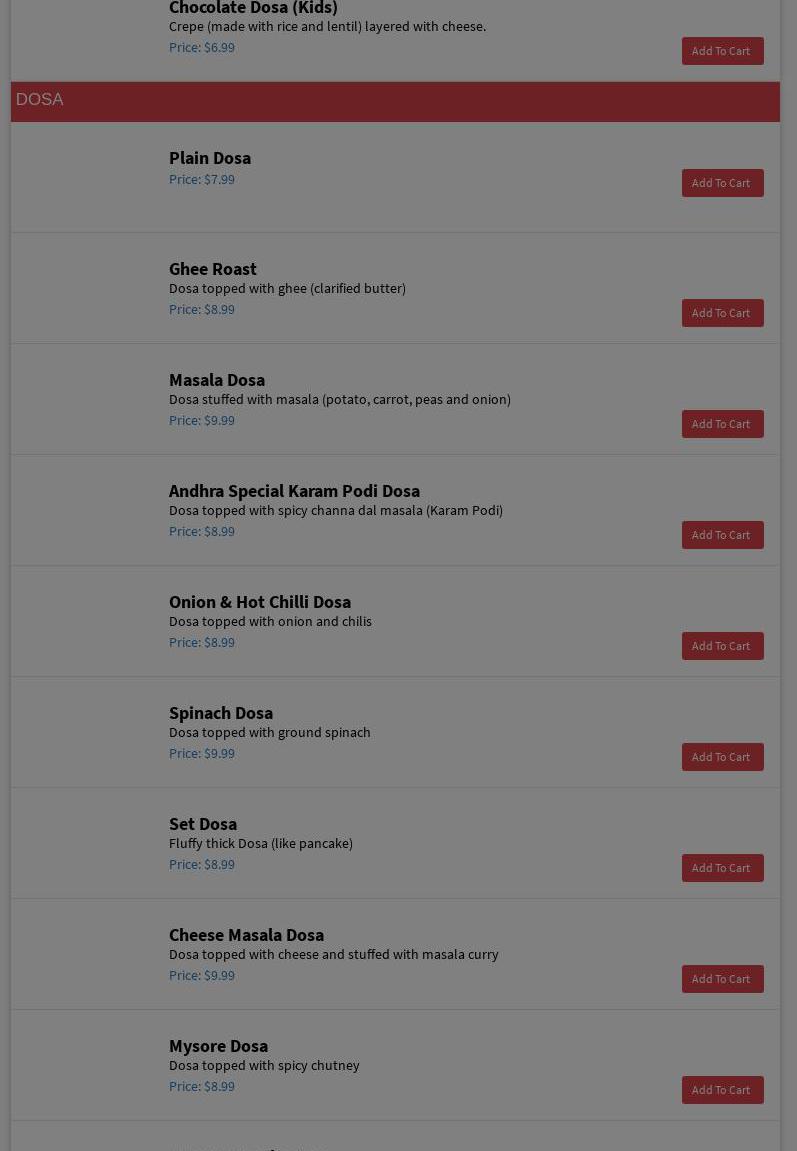Add Mysore Dosa to cart
The width and height of the screenshot is (797, 1151).
tap(722, 1090)
